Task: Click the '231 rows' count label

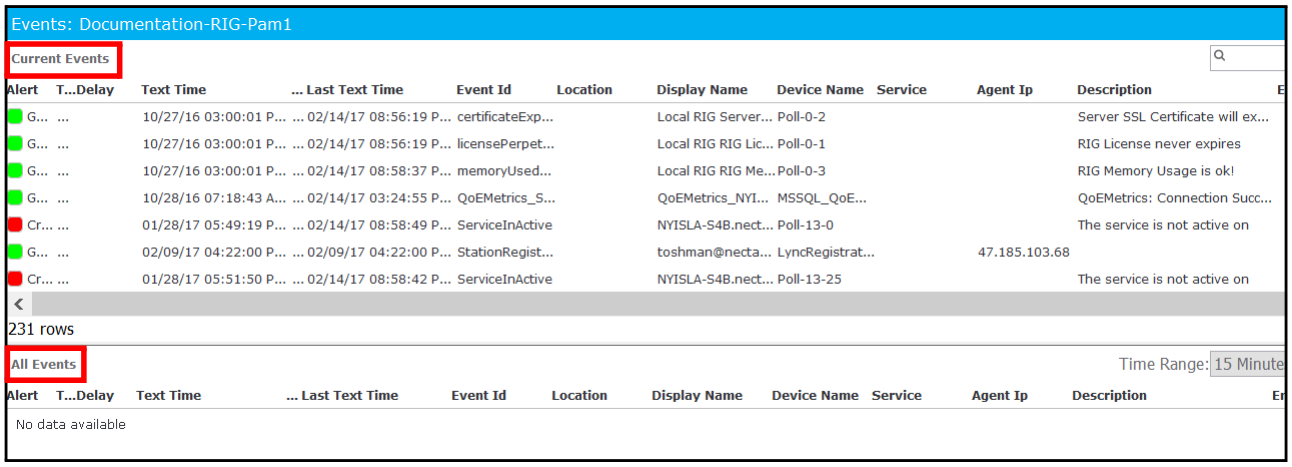Action: [x=41, y=329]
